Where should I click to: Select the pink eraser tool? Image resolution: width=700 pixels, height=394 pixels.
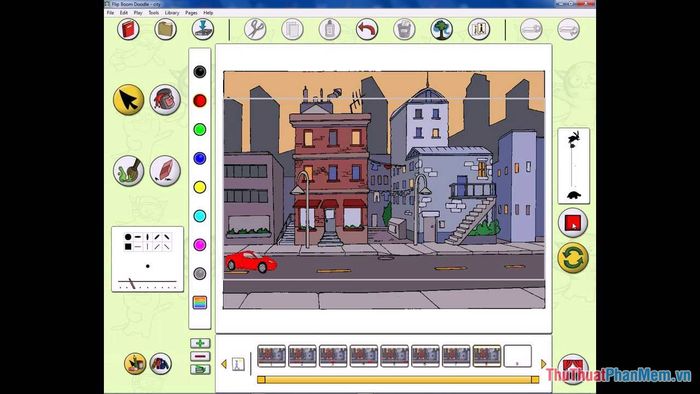click(x=165, y=171)
